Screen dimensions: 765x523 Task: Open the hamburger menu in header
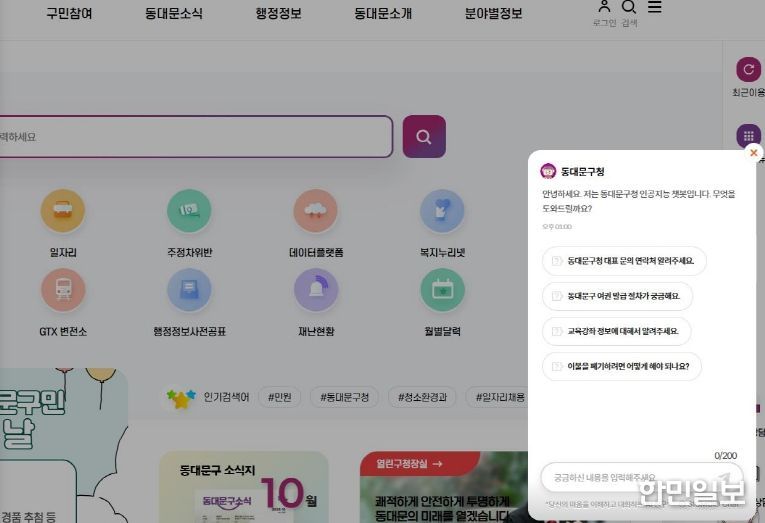point(654,8)
